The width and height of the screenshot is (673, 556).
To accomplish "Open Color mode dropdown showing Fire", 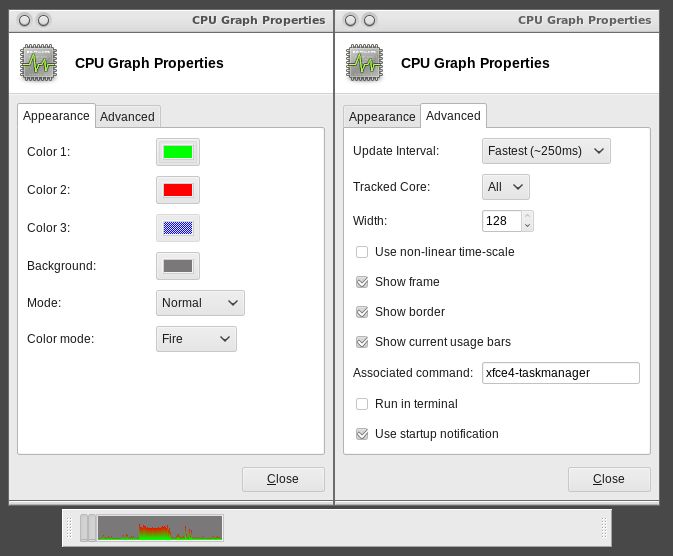I will coord(196,339).
